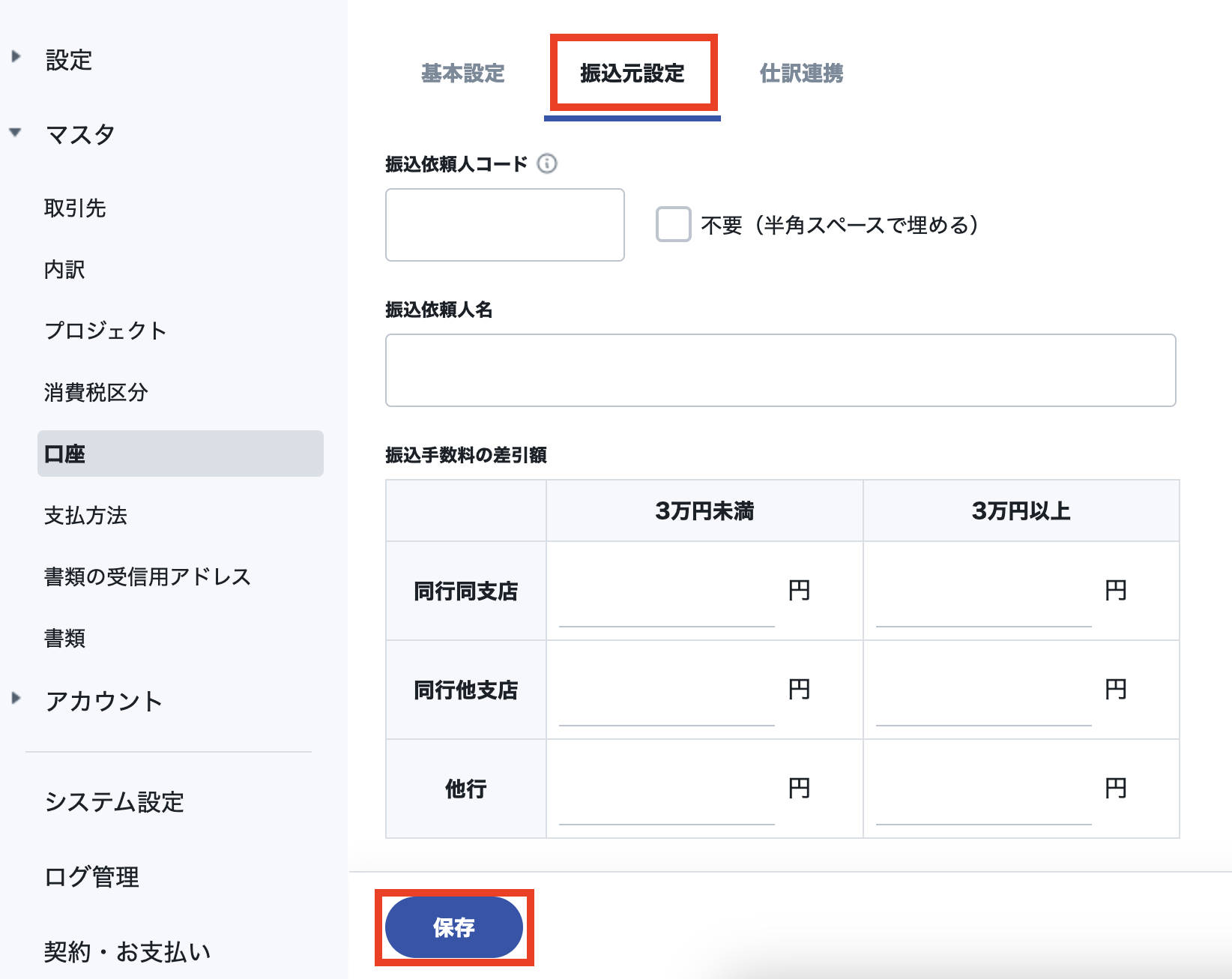Open 契約・お支払い in the sidebar

pyautogui.click(x=127, y=951)
